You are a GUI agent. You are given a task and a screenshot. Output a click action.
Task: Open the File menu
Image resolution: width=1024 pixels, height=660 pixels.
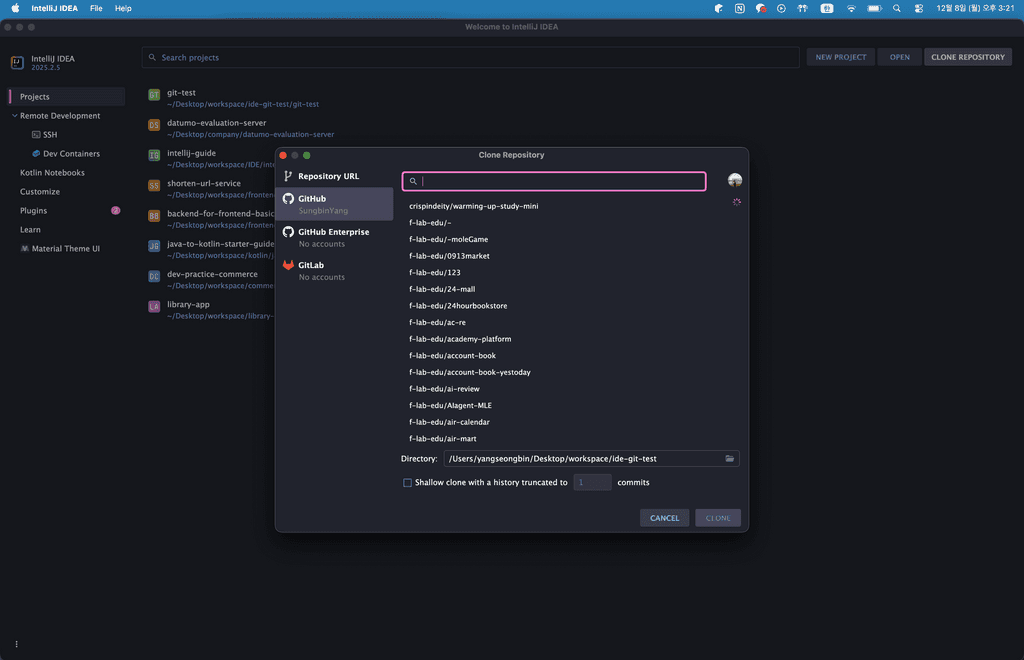pos(96,8)
